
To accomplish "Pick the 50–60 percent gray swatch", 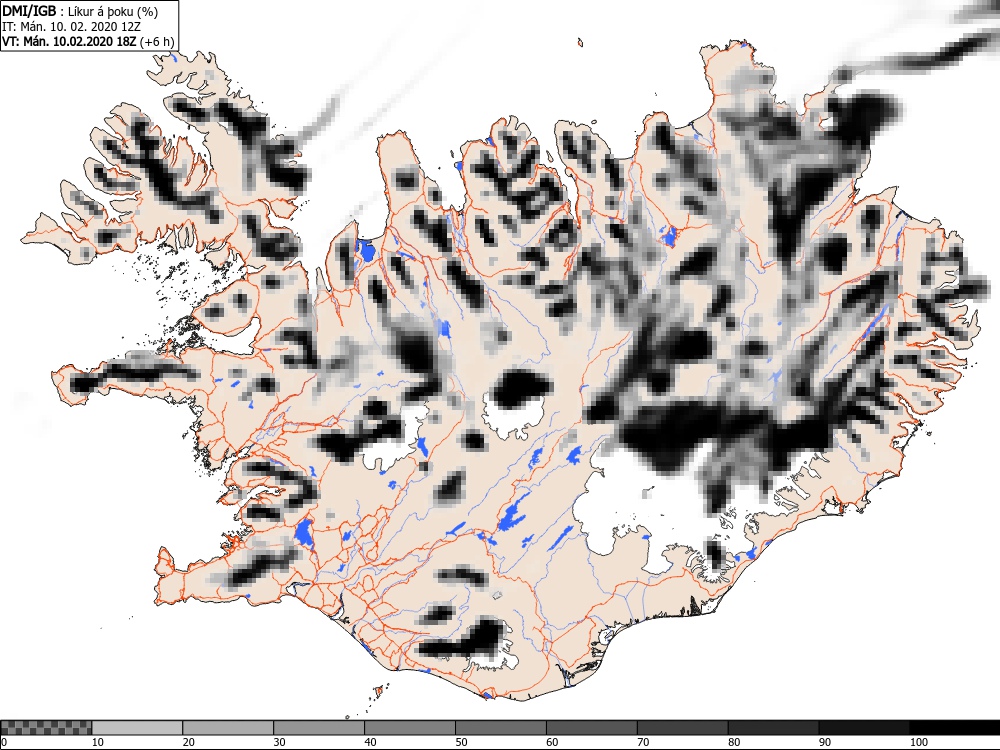I will (x=501, y=728).
